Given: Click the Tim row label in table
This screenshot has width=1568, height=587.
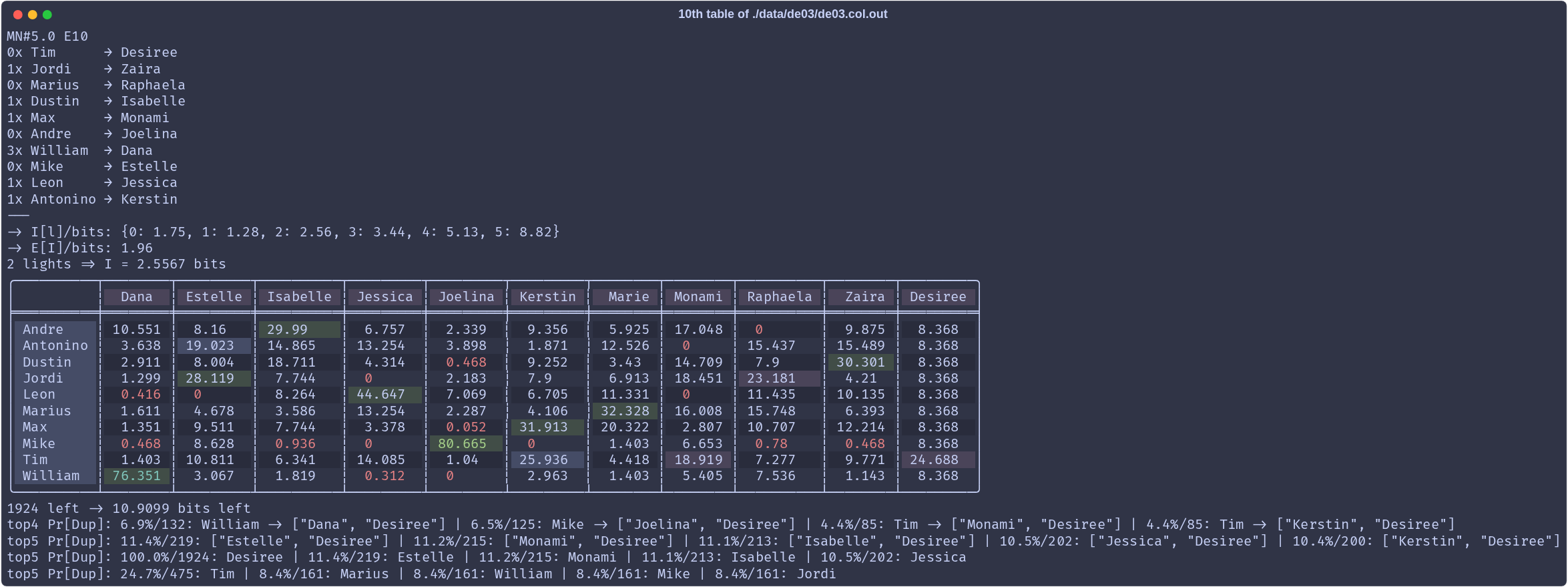Looking at the screenshot, I should point(55,459).
